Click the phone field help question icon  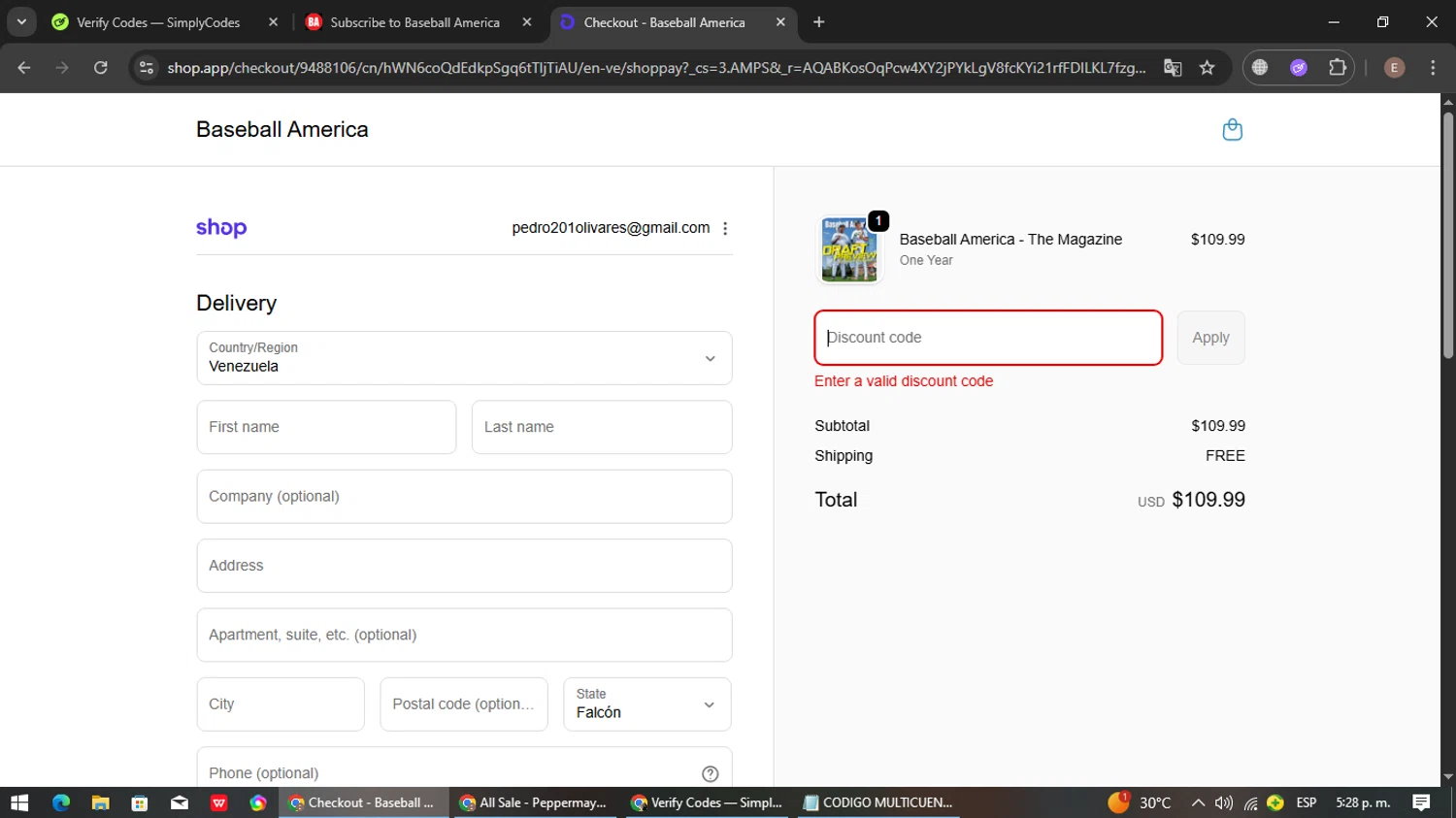(x=710, y=773)
